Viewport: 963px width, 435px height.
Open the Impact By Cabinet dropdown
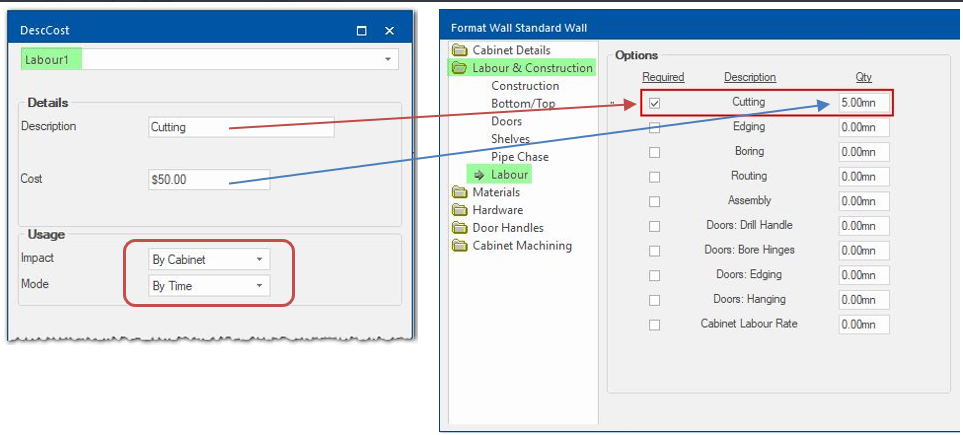click(259, 260)
